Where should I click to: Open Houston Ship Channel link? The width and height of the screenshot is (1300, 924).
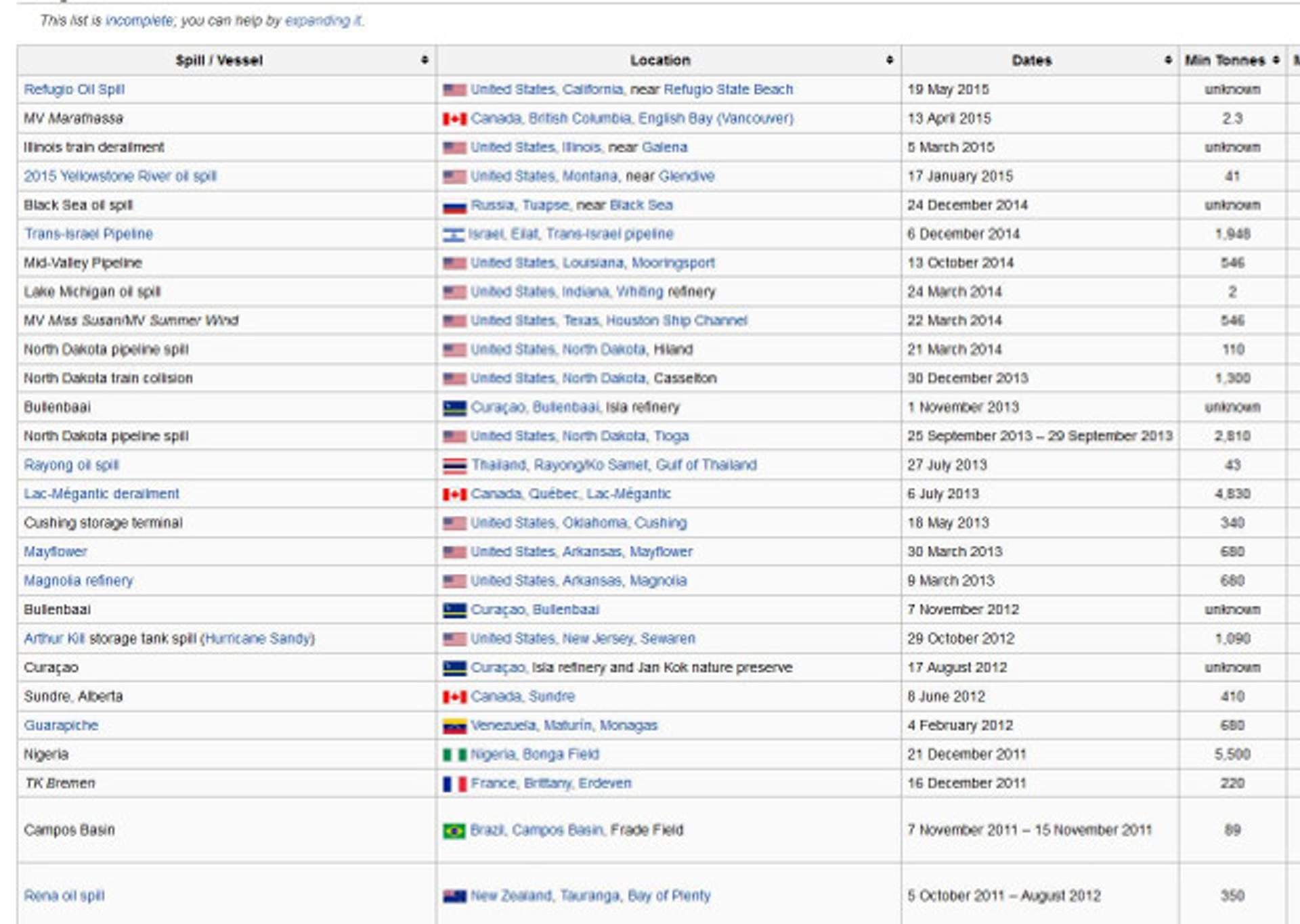pyautogui.click(x=676, y=320)
